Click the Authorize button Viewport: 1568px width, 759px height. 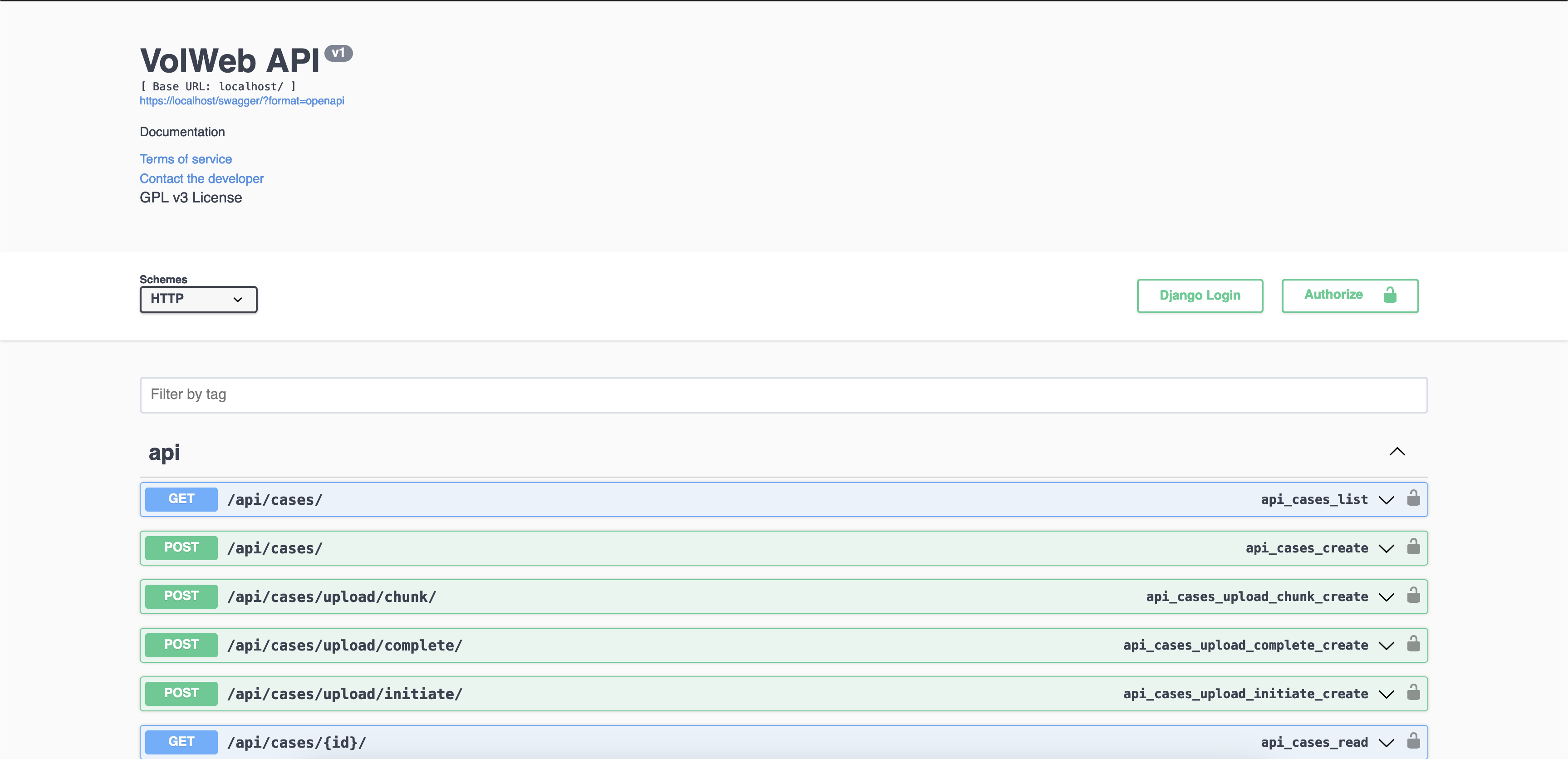click(x=1350, y=296)
